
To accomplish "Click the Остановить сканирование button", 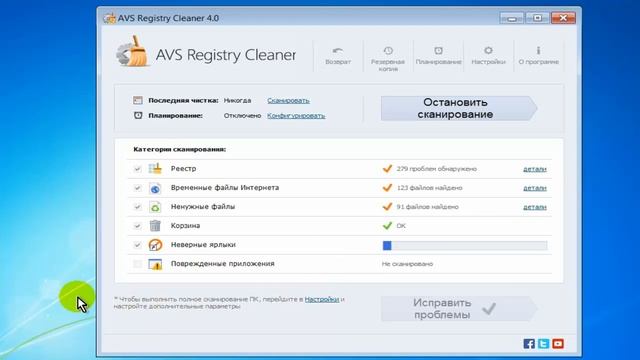I will tap(459, 109).
